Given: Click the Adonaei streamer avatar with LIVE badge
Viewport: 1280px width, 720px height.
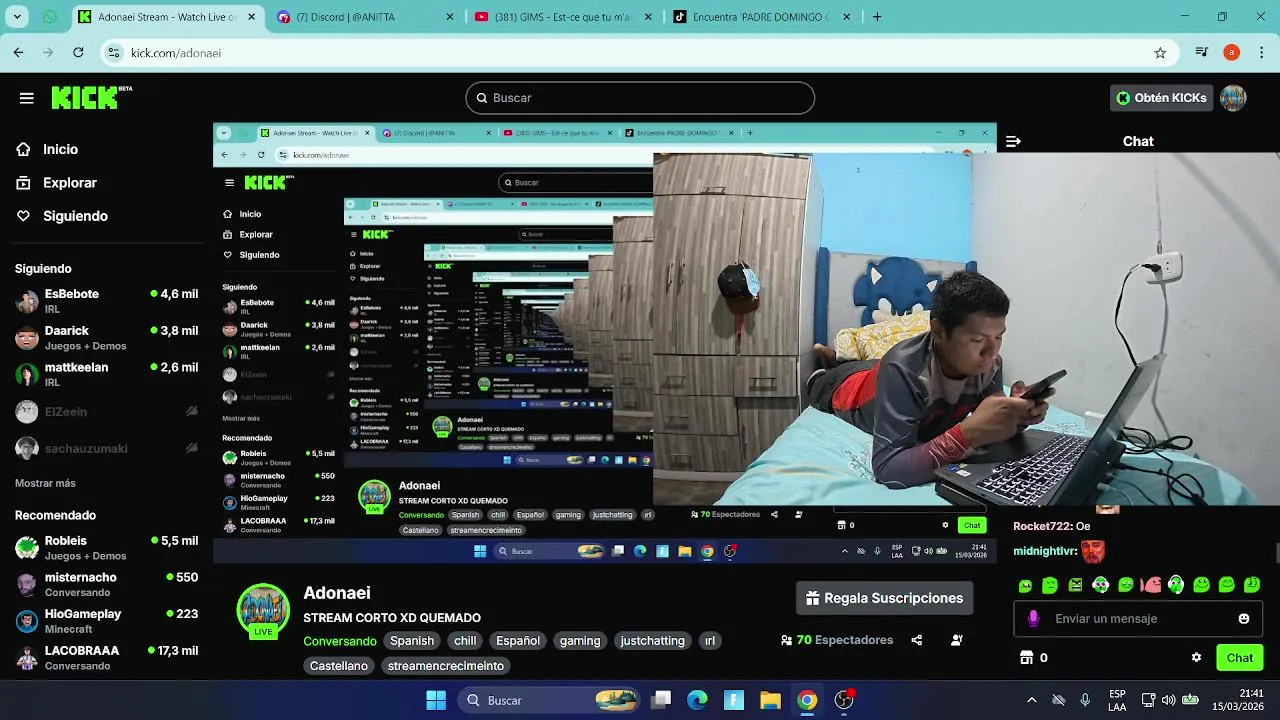Looking at the screenshot, I should coord(263,610).
